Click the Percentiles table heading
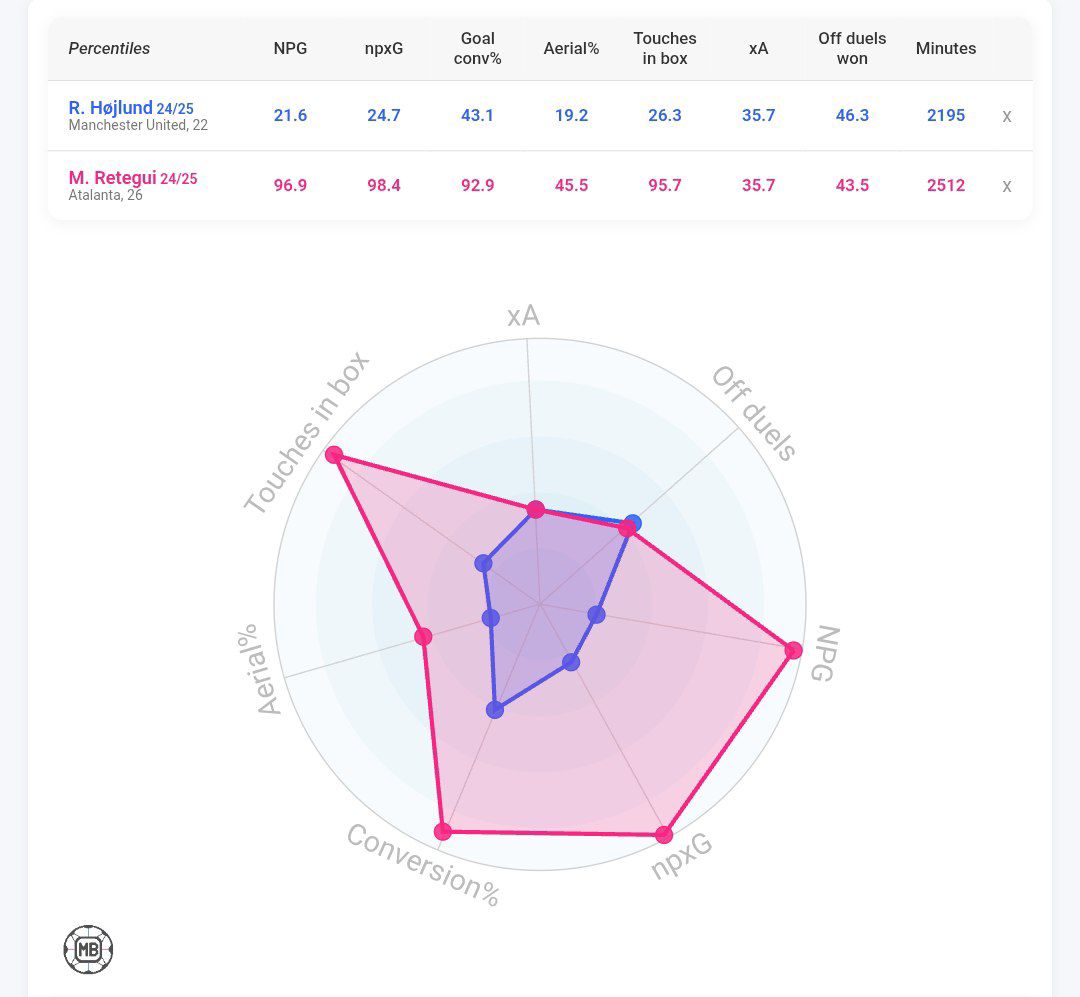 click(x=109, y=48)
